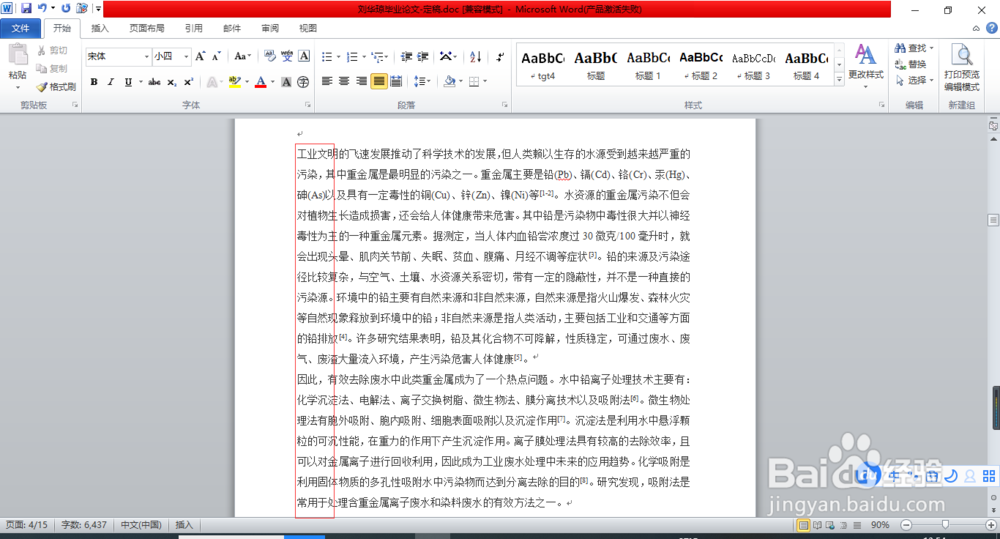Switch to the Page Layout (页面布局) tab
Screen dimensions: 1000x539
pyautogui.click(x=147, y=28)
